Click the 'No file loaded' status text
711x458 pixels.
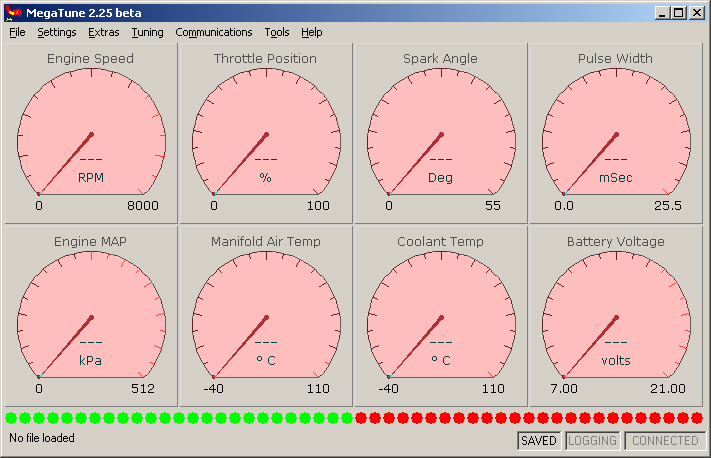(x=42, y=438)
